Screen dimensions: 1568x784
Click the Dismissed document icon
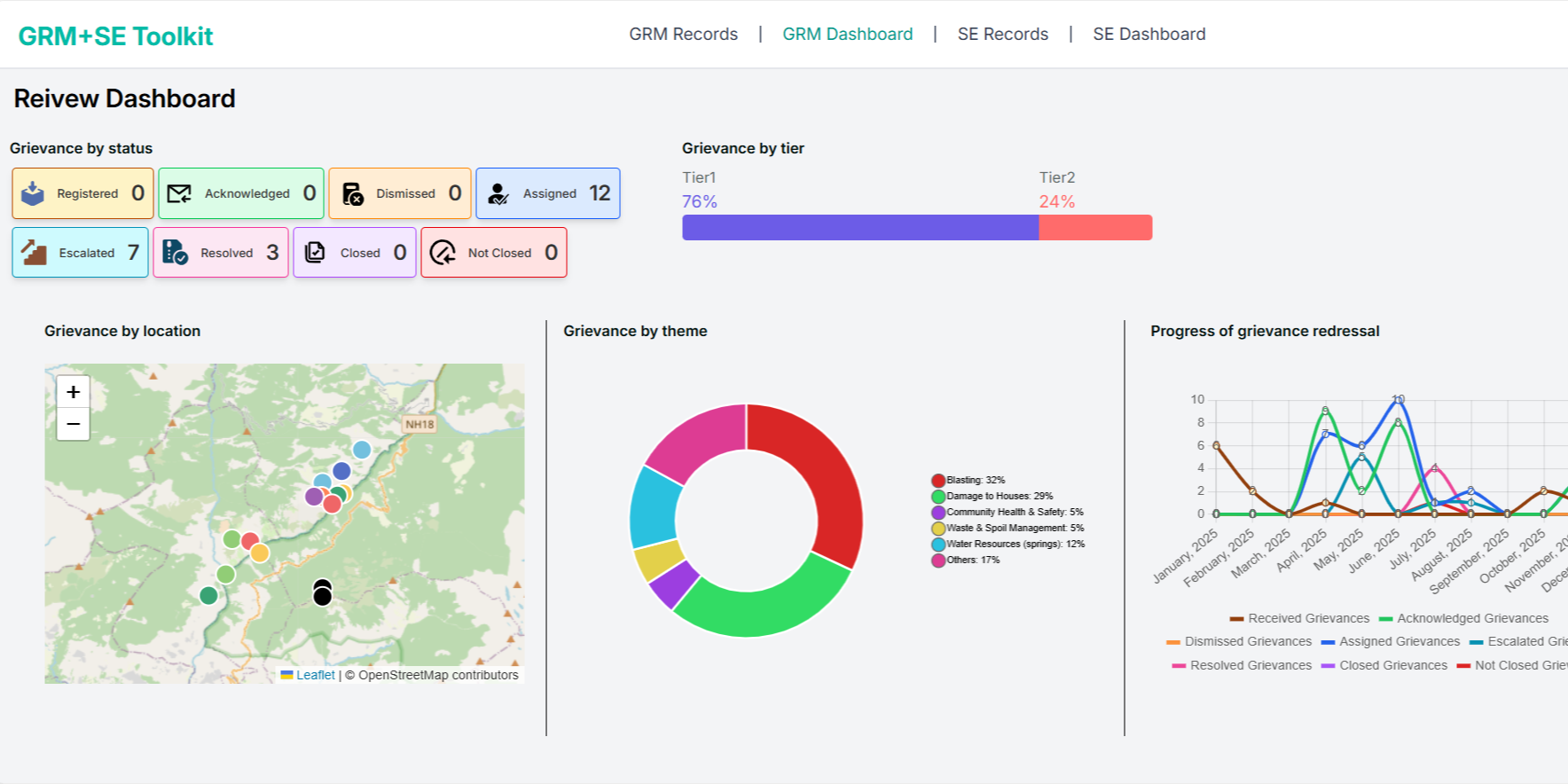[x=352, y=193]
